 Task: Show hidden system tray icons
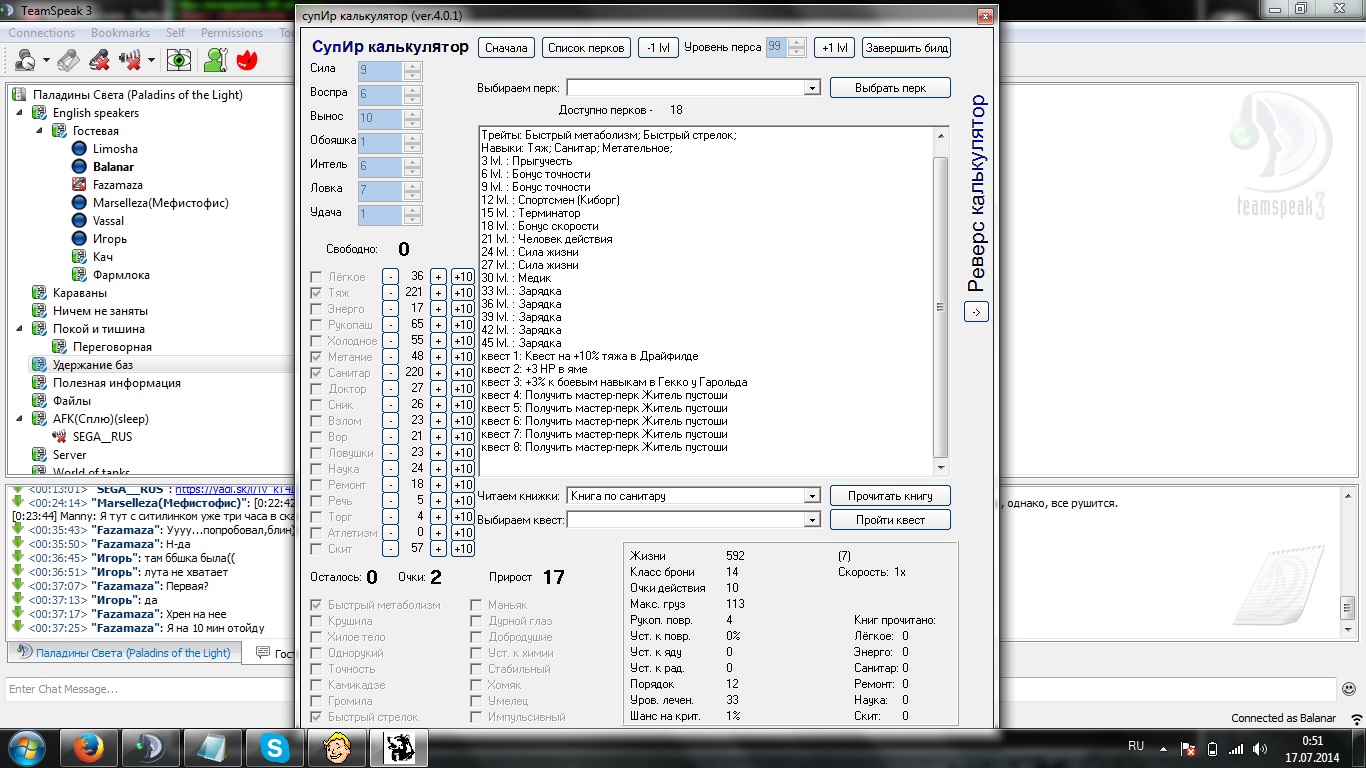click(x=1165, y=748)
